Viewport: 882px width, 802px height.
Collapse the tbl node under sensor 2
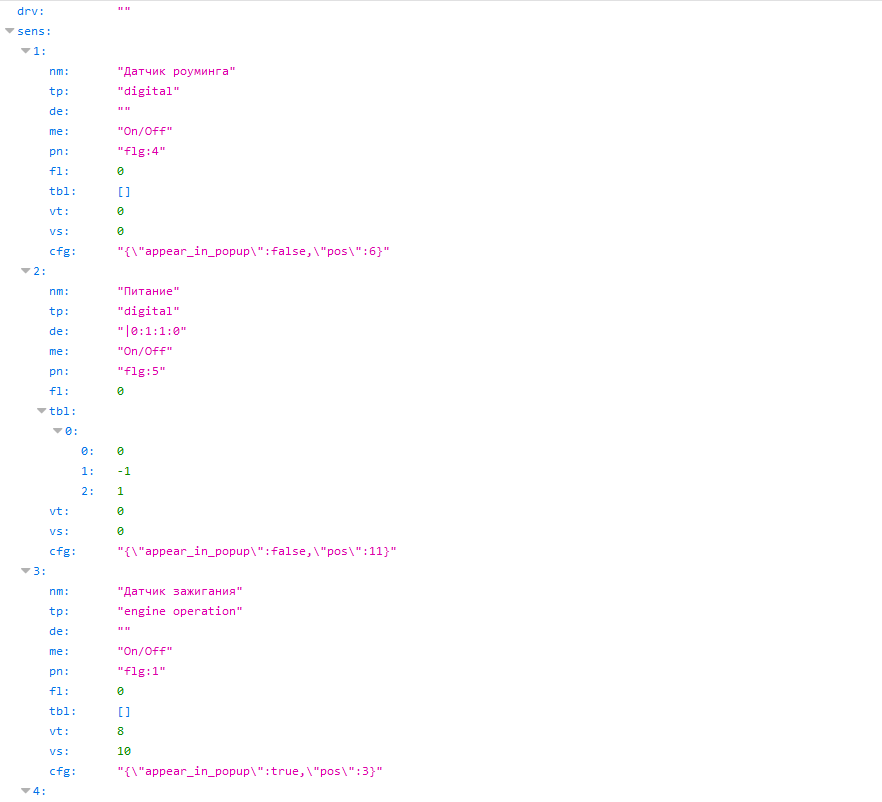(x=42, y=411)
